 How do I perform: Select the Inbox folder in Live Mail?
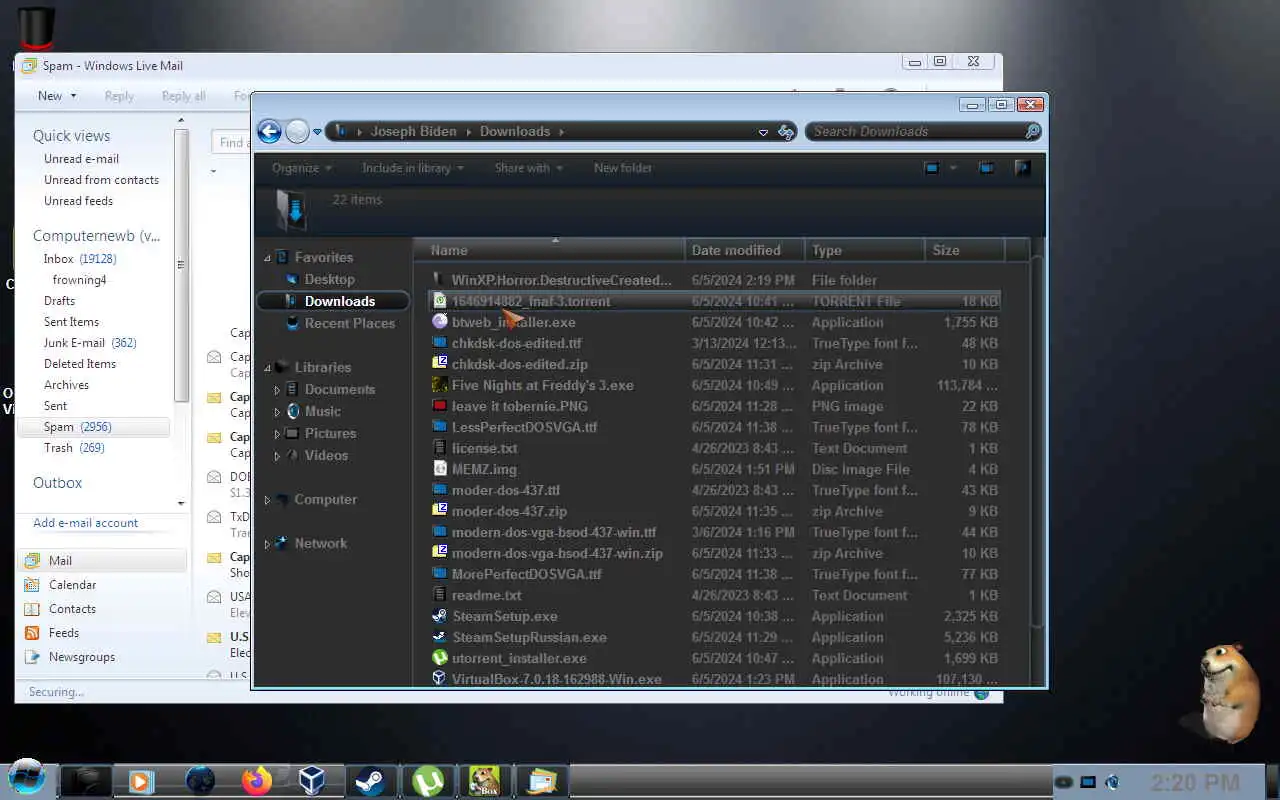[x=80, y=259]
